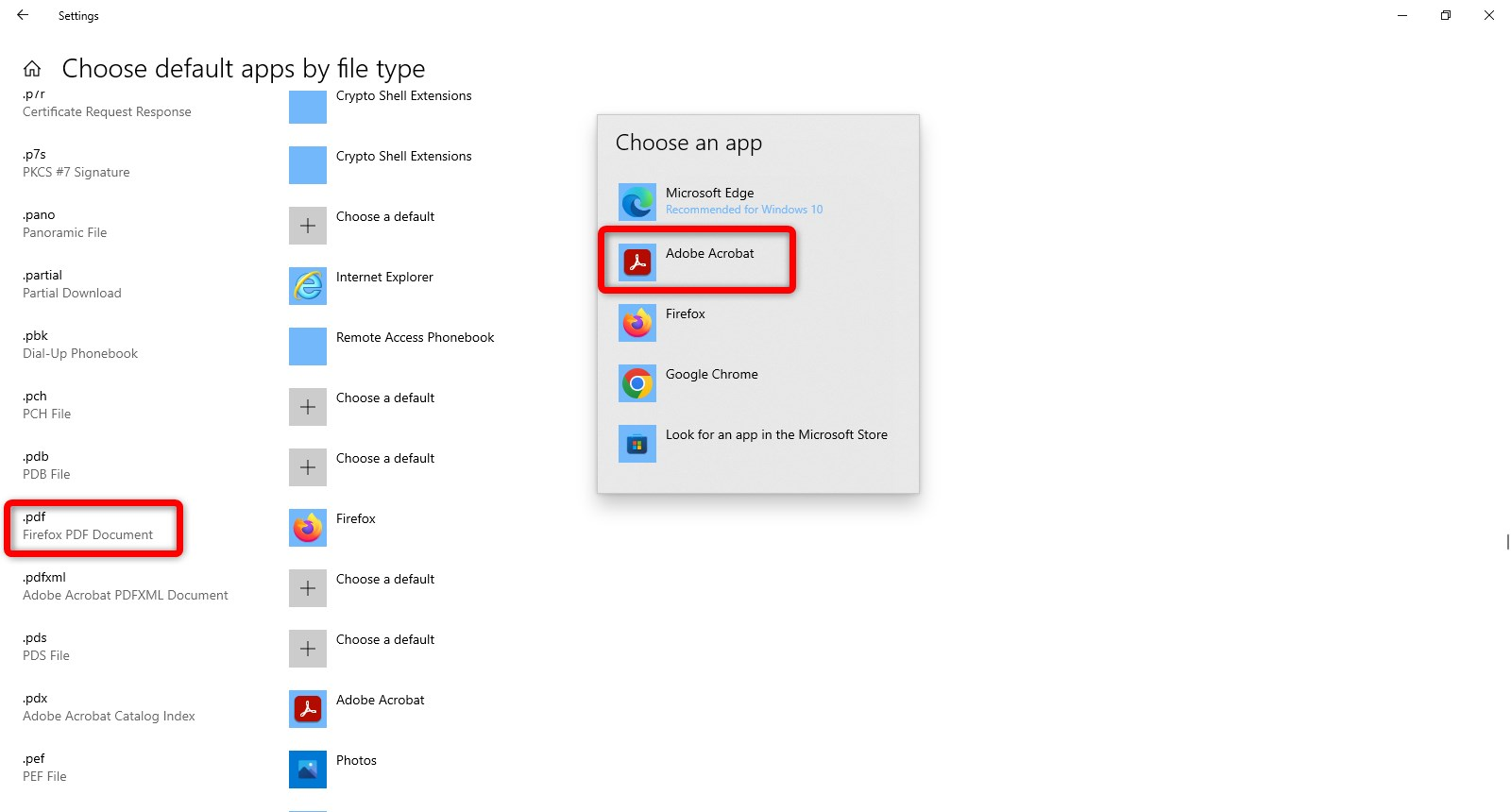Click the .pdx Adobe Acrobat Catalog Index entry
Image resolution: width=1511 pixels, height=812 pixels.
109,707
